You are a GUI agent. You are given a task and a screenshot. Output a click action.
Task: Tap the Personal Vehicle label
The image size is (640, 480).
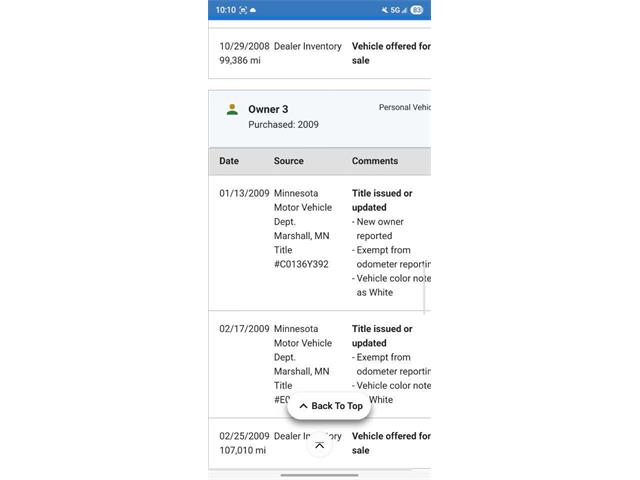pos(404,107)
